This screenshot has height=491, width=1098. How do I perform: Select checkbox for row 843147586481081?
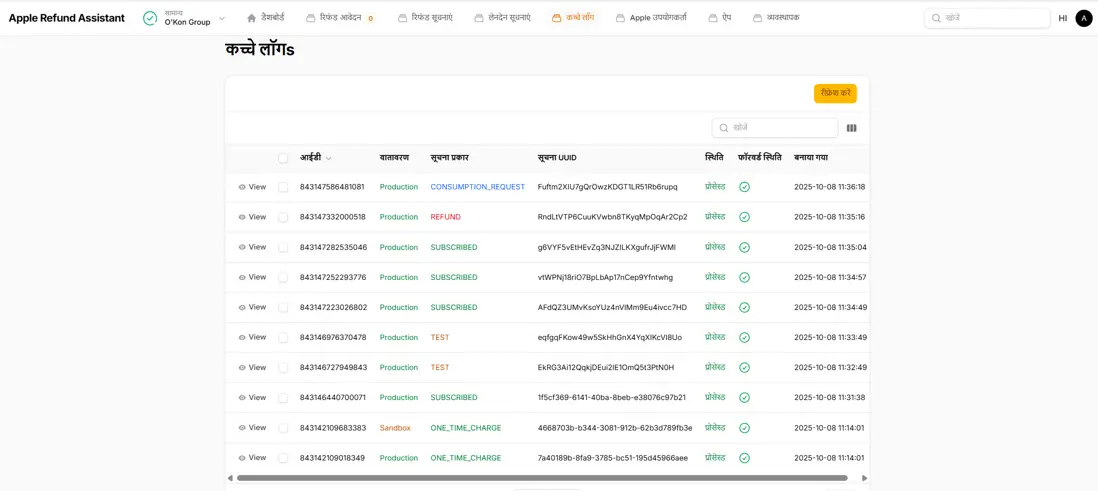283,187
